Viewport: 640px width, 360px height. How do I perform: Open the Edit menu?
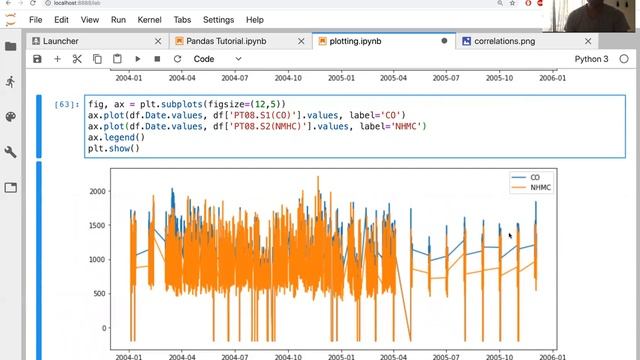(x=61, y=20)
